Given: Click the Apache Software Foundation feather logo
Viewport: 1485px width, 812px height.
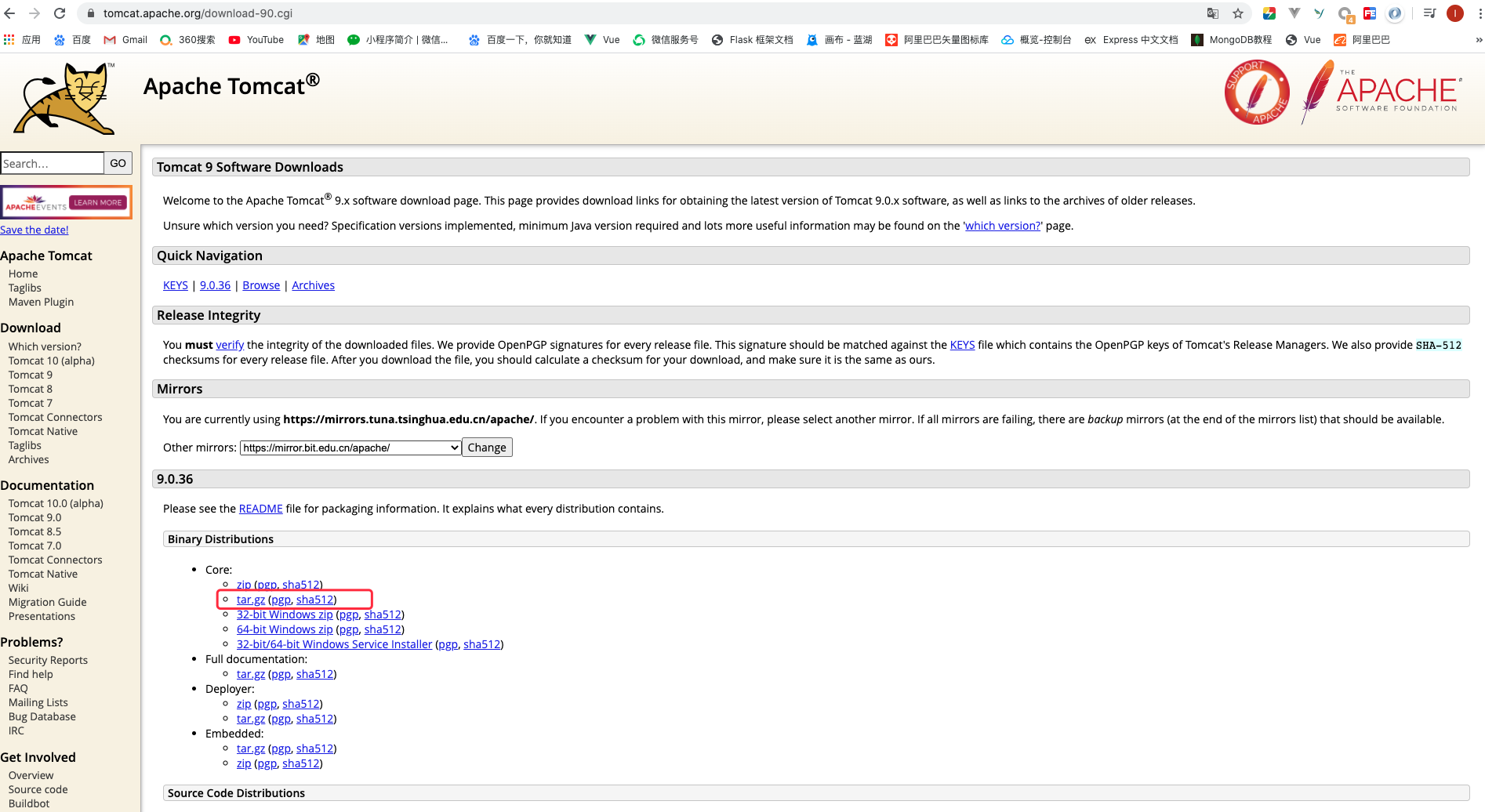Looking at the screenshot, I should [1382, 92].
